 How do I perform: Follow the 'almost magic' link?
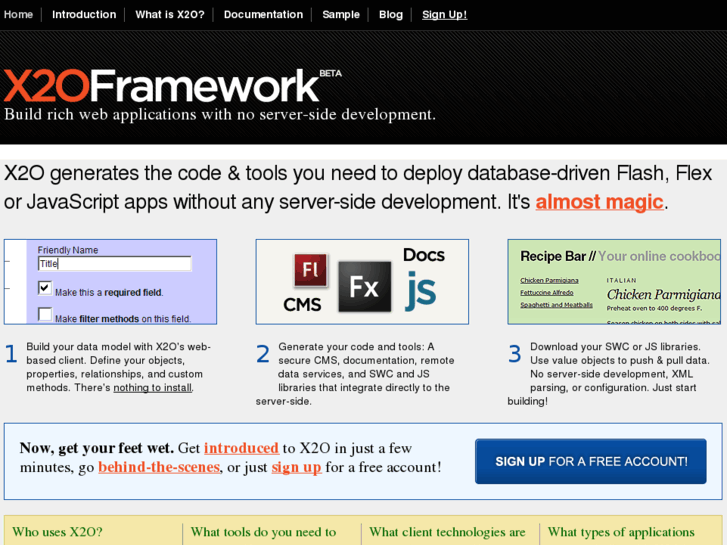point(599,202)
